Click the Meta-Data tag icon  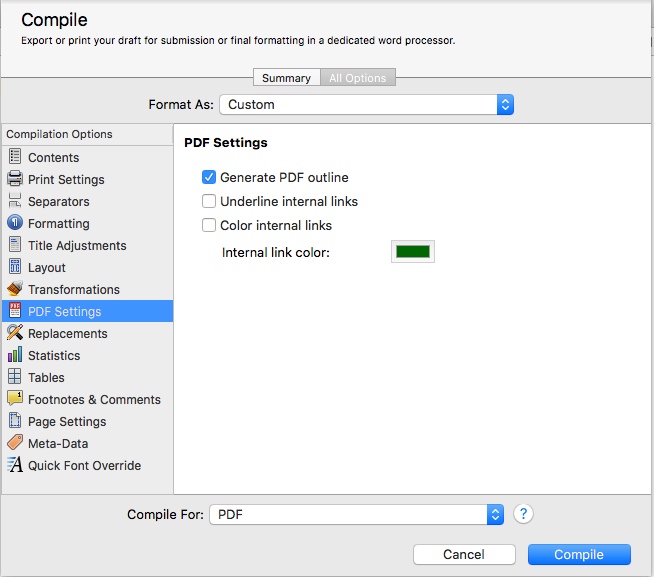pos(15,443)
